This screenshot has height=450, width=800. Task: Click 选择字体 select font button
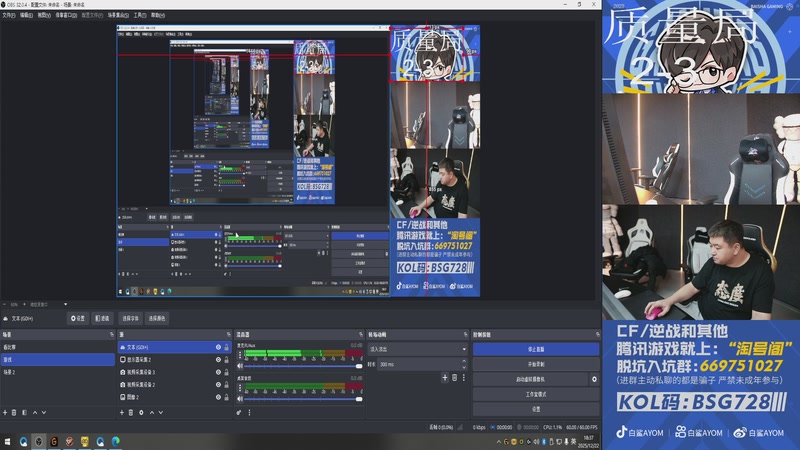pos(130,318)
